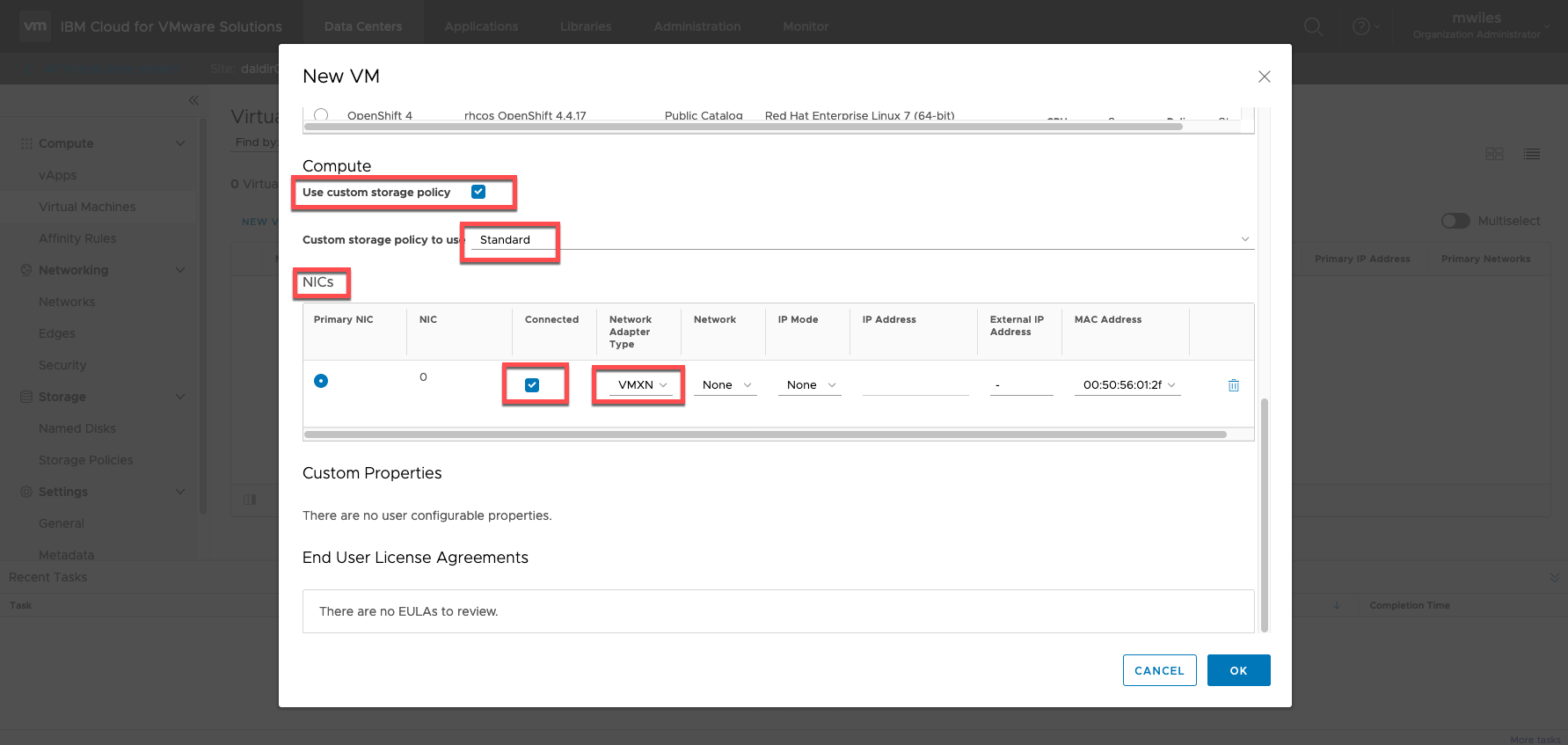Screen dimensions: 1568x745
Task: Uncheck the NIC Connected checkbox
Action: pos(532,385)
